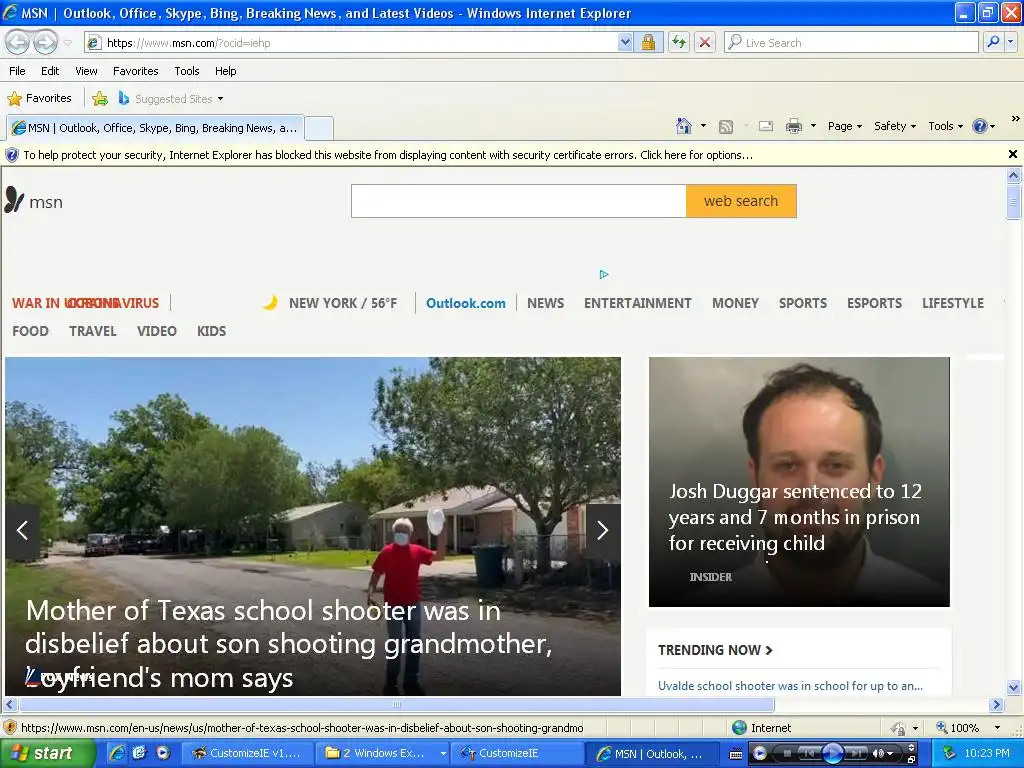1024x768 pixels.
Task: Show previous slide in news carousel
Action: tap(22, 530)
